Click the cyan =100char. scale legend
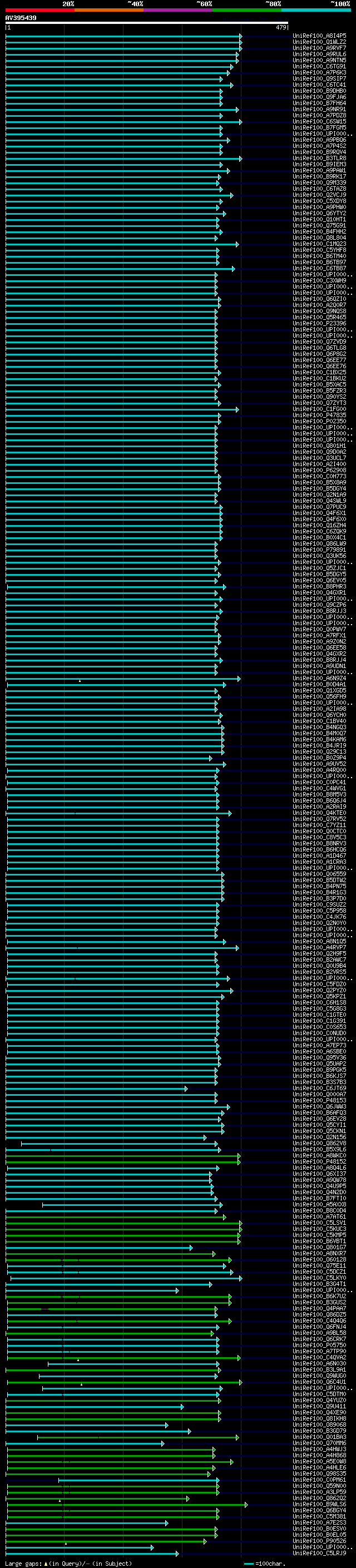This screenshot has height=1568, width=356. pyautogui.click(x=264, y=1564)
